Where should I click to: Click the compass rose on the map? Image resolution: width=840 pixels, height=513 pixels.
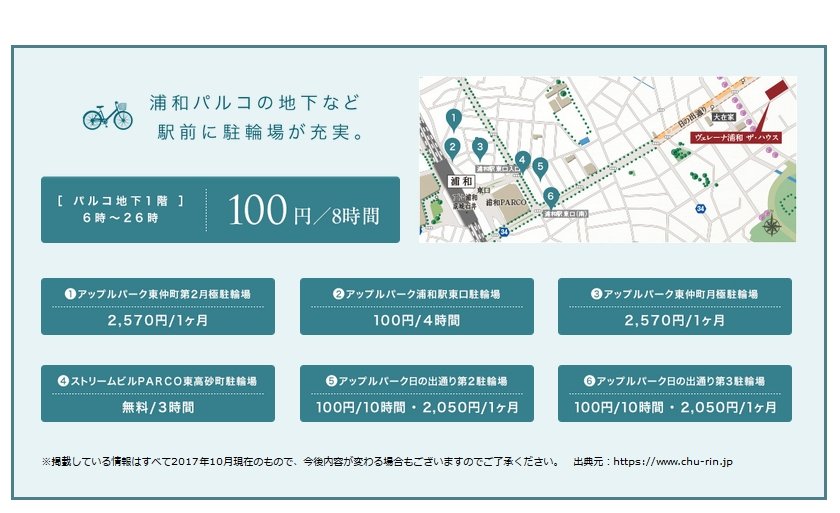point(771,224)
